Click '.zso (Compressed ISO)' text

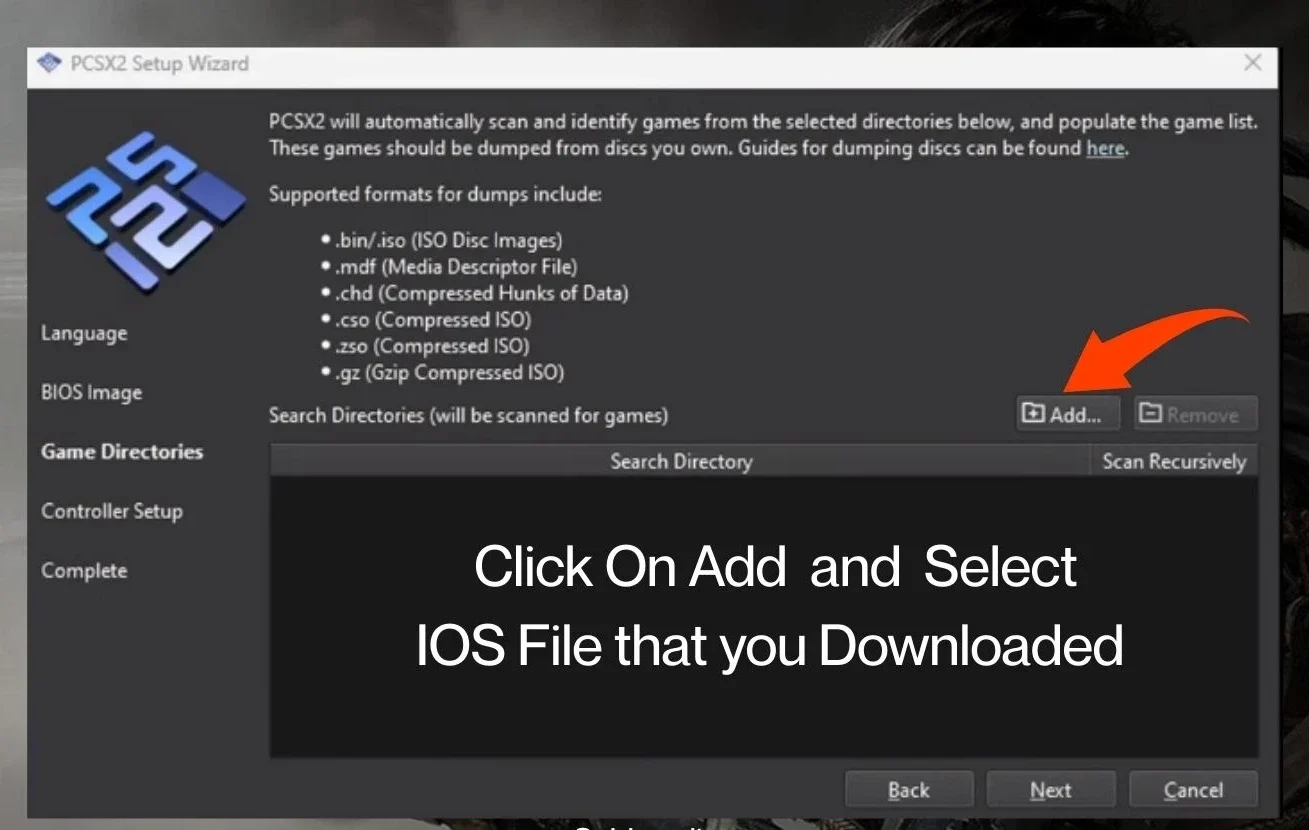tap(432, 346)
